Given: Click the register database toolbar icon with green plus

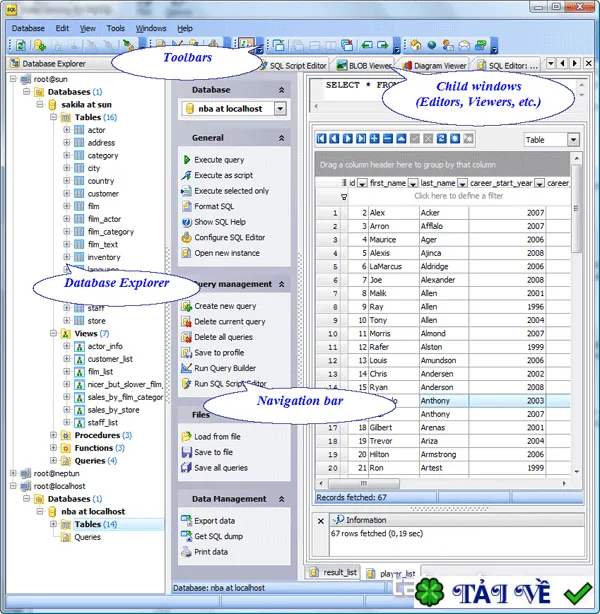Looking at the screenshot, I should coord(40,45).
